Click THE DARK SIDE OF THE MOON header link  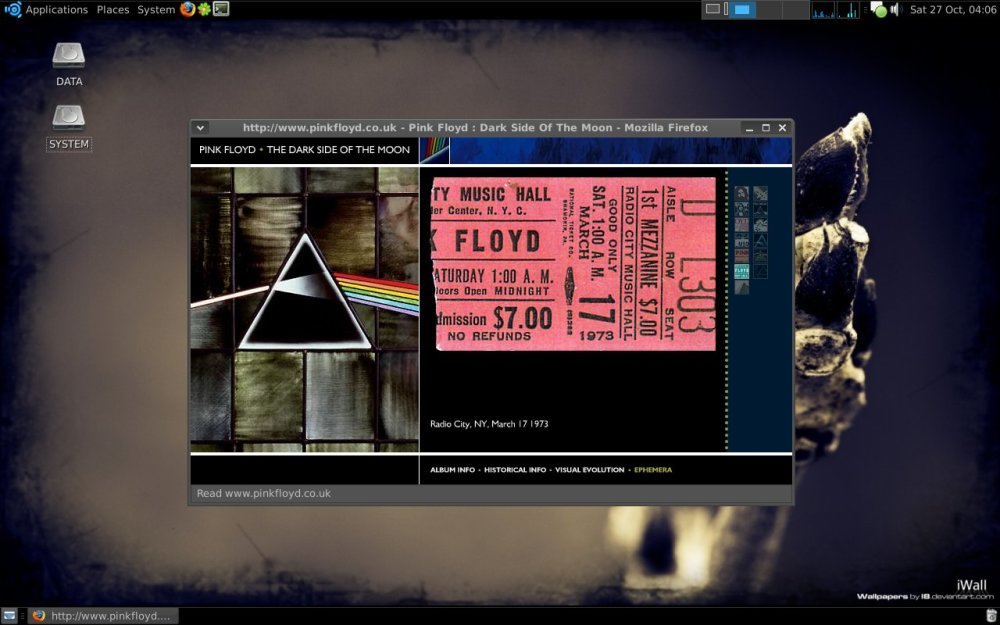click(x=338, y=150)
